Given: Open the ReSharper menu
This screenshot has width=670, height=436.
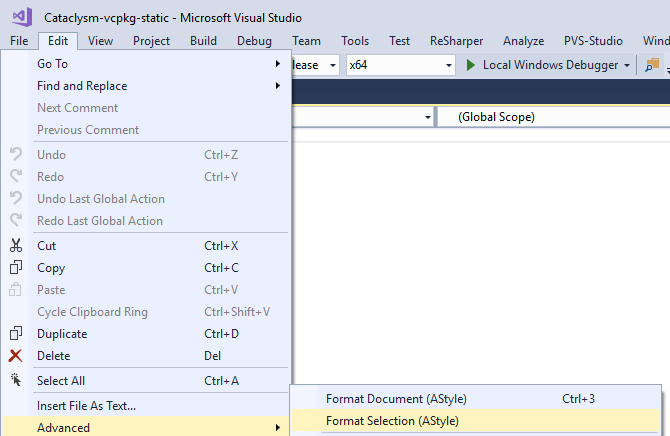Looking at the screenshot, I should (456, 41).
